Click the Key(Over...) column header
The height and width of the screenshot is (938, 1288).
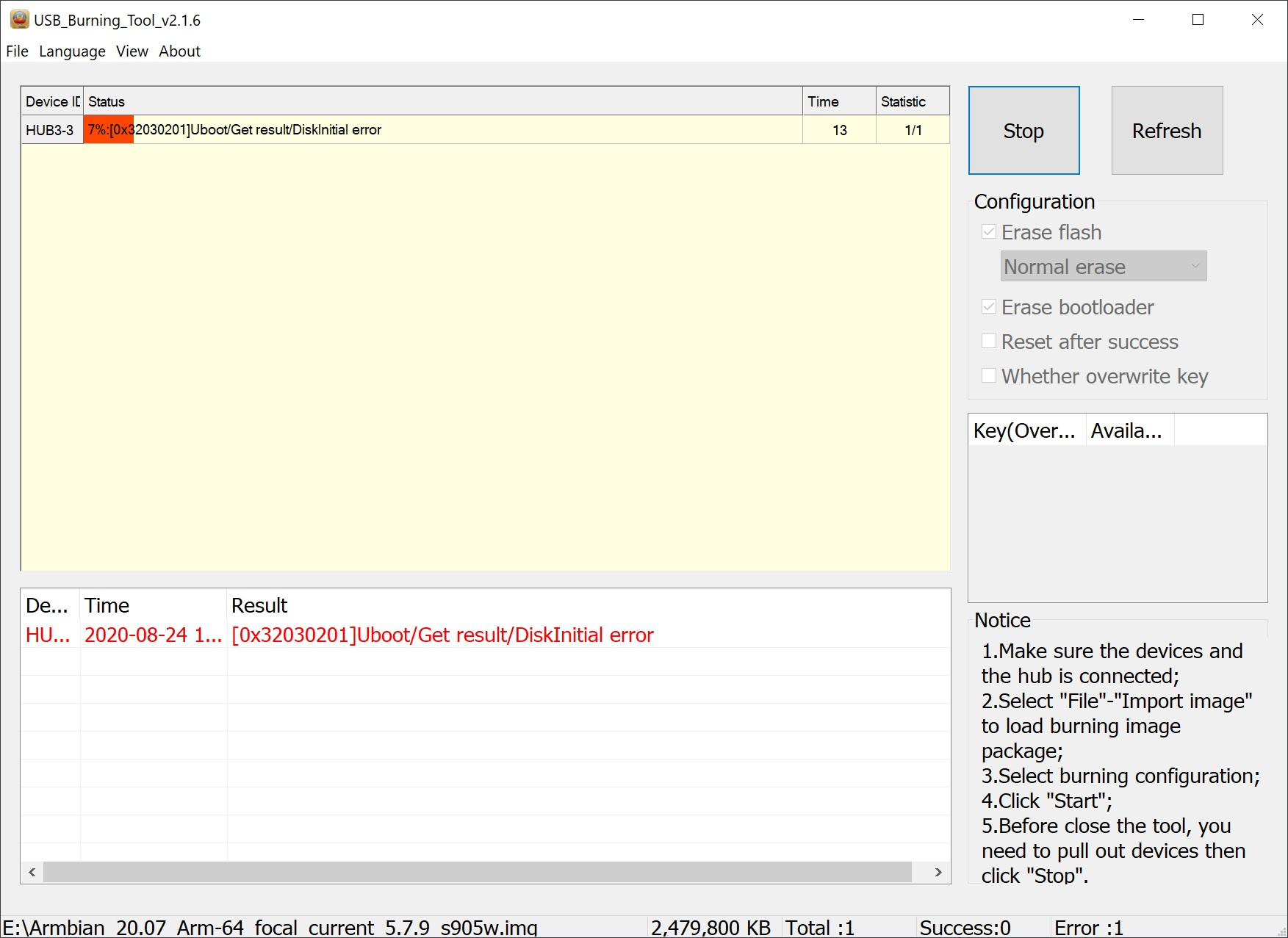pos(1026,430)
